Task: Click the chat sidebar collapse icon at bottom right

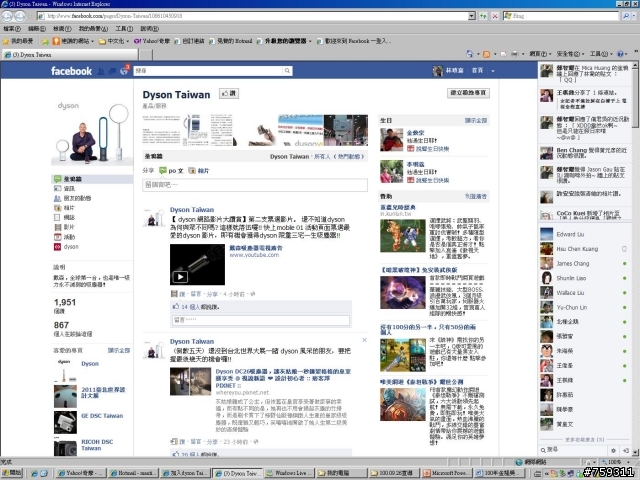Action: tap(626, 450)
